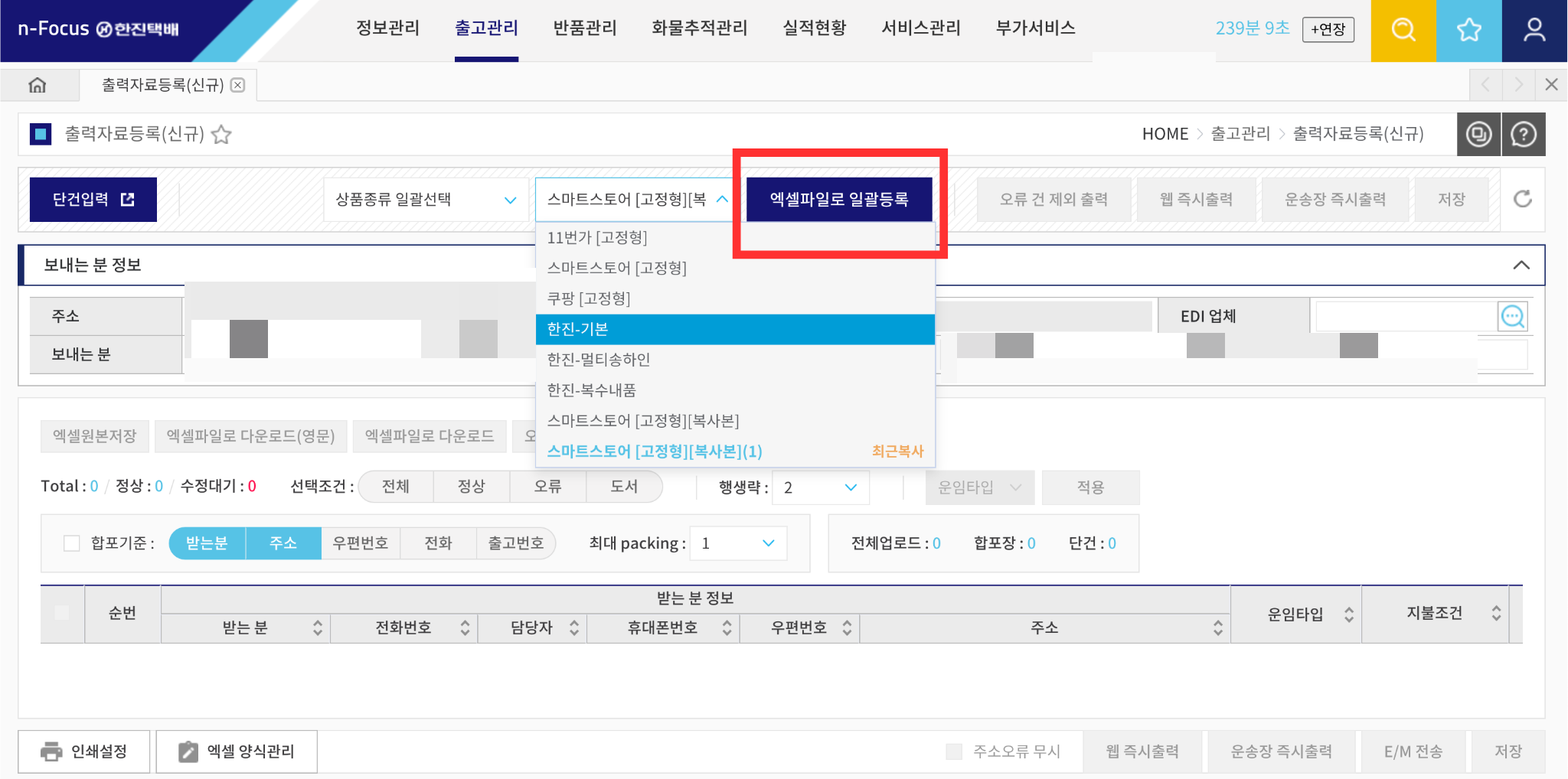Filter selection by 전체

tap(396, 487)
